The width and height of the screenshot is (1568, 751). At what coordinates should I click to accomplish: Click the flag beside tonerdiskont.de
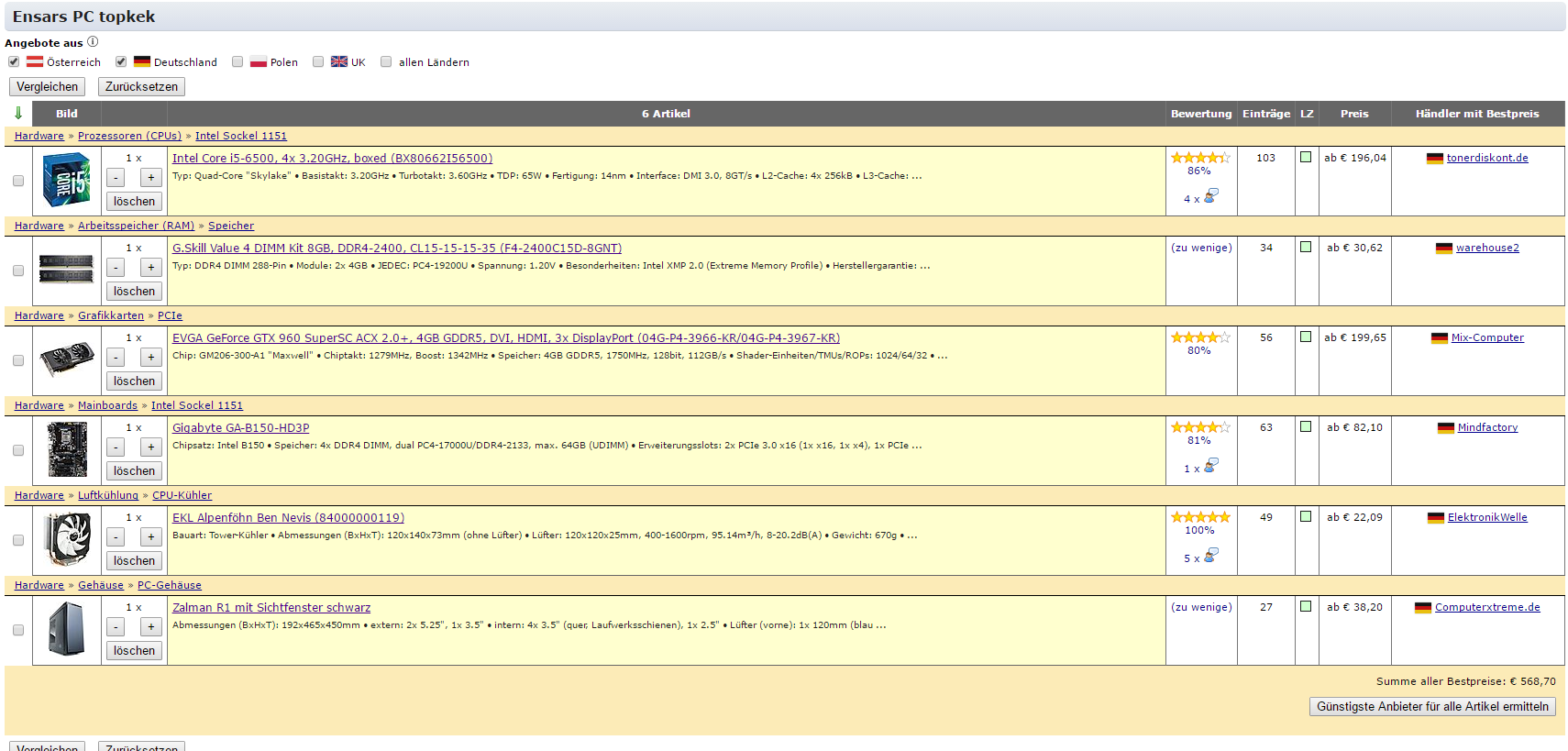[1435, 159]
